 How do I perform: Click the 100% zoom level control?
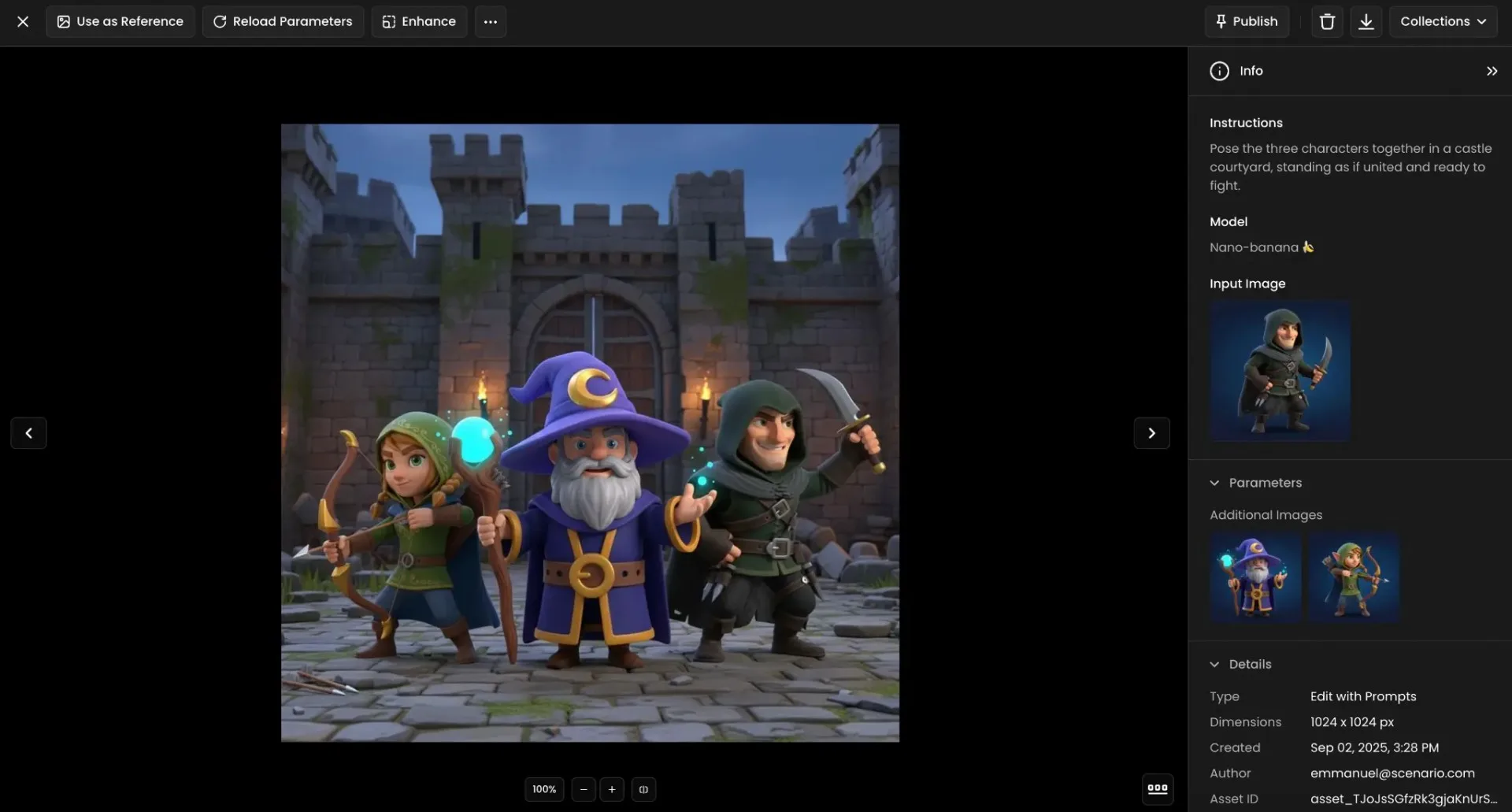tap(543, 789)
